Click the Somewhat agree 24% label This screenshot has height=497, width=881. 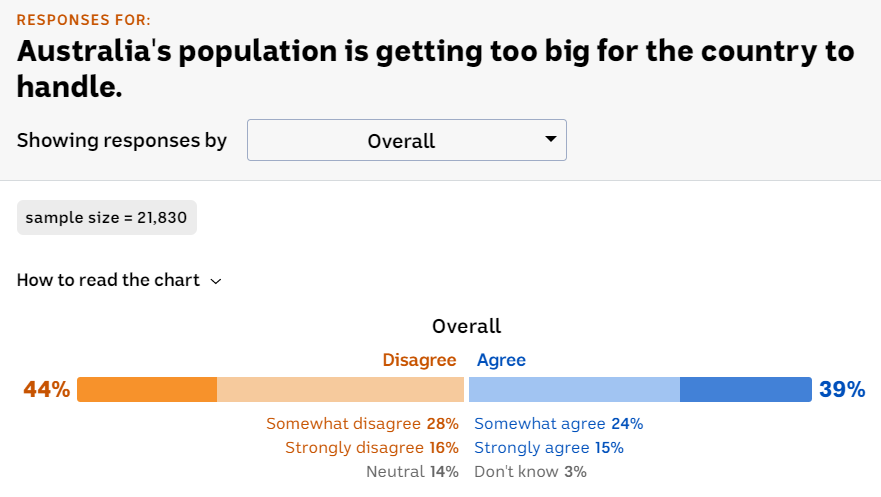pos(558,424)
